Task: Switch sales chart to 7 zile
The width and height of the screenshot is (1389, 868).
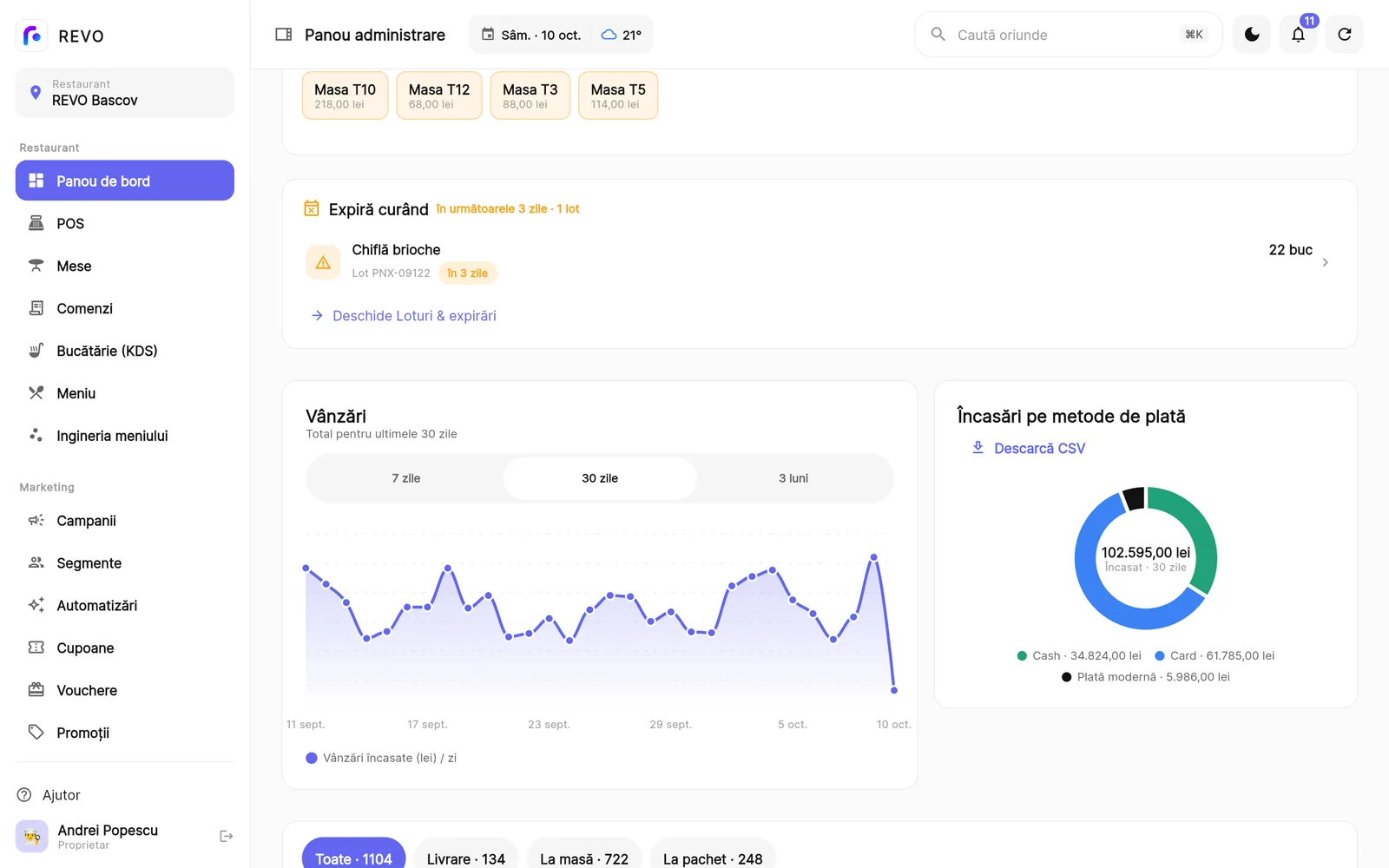Action: (x=405, y=478)
